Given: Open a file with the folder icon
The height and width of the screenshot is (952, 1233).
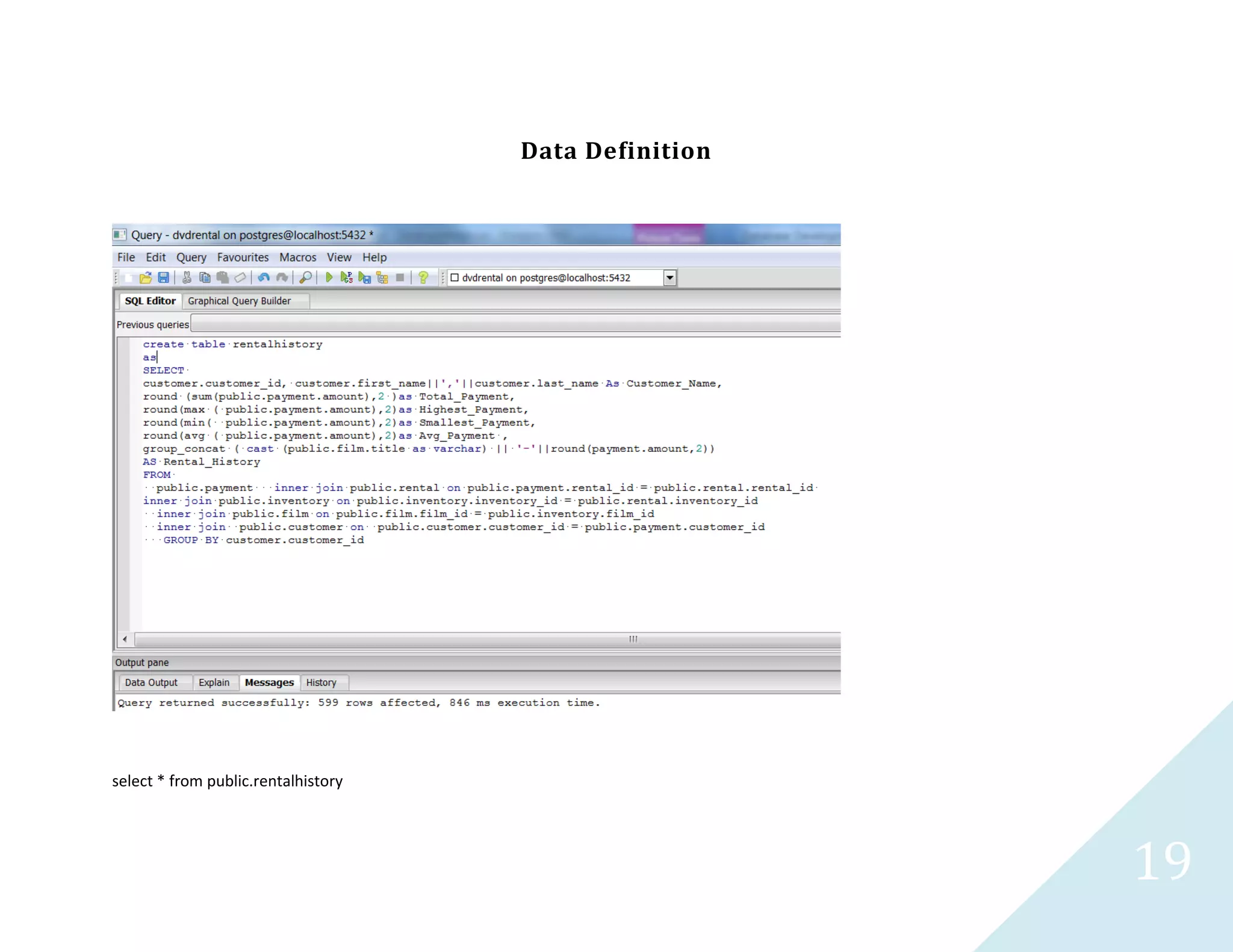Looking at the screenshot, I should point(146,277).
